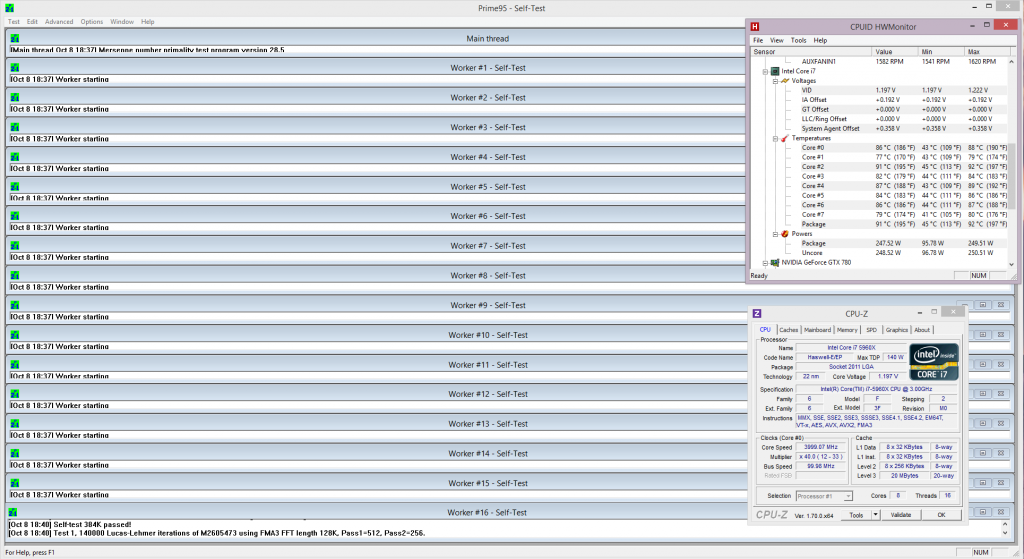1024x559 pixels.
Task: Click the Worker #8 window icon
Action: click(14, 276)
